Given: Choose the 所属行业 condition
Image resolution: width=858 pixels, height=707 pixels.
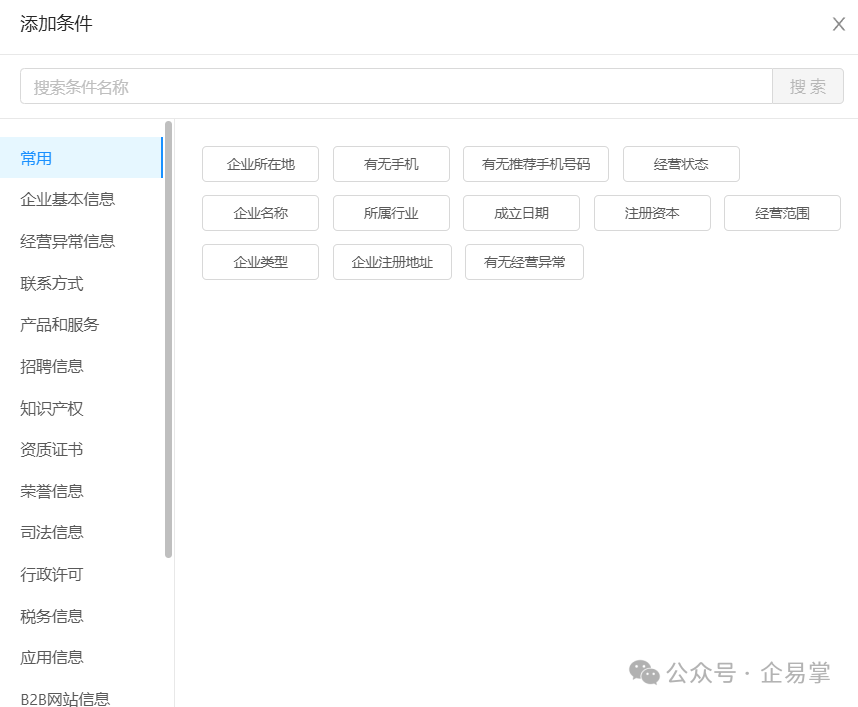Looking at the screenshot, I should tap(391, 213).
